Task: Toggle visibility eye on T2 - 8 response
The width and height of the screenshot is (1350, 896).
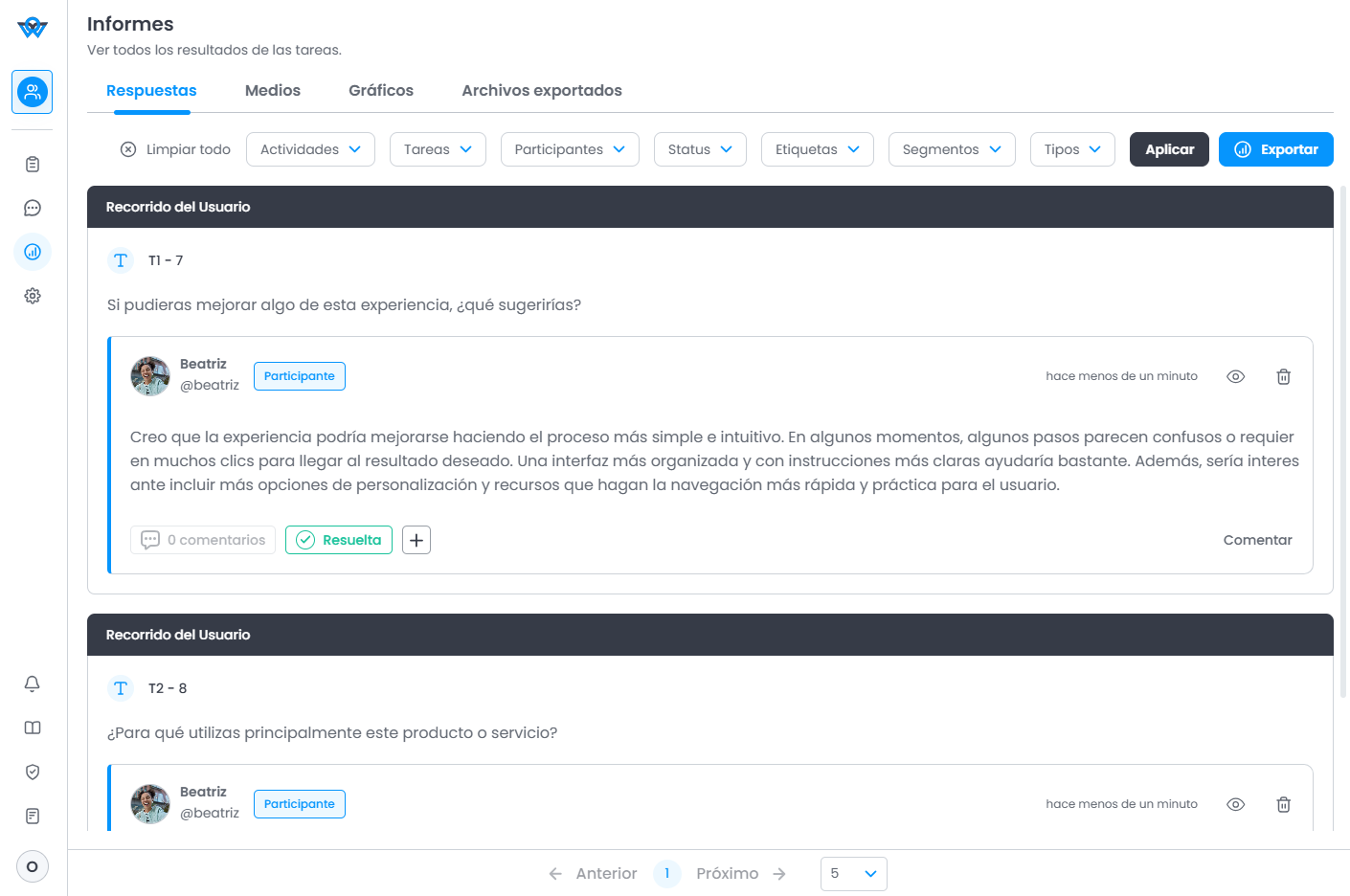Action: pos(1236,804)
